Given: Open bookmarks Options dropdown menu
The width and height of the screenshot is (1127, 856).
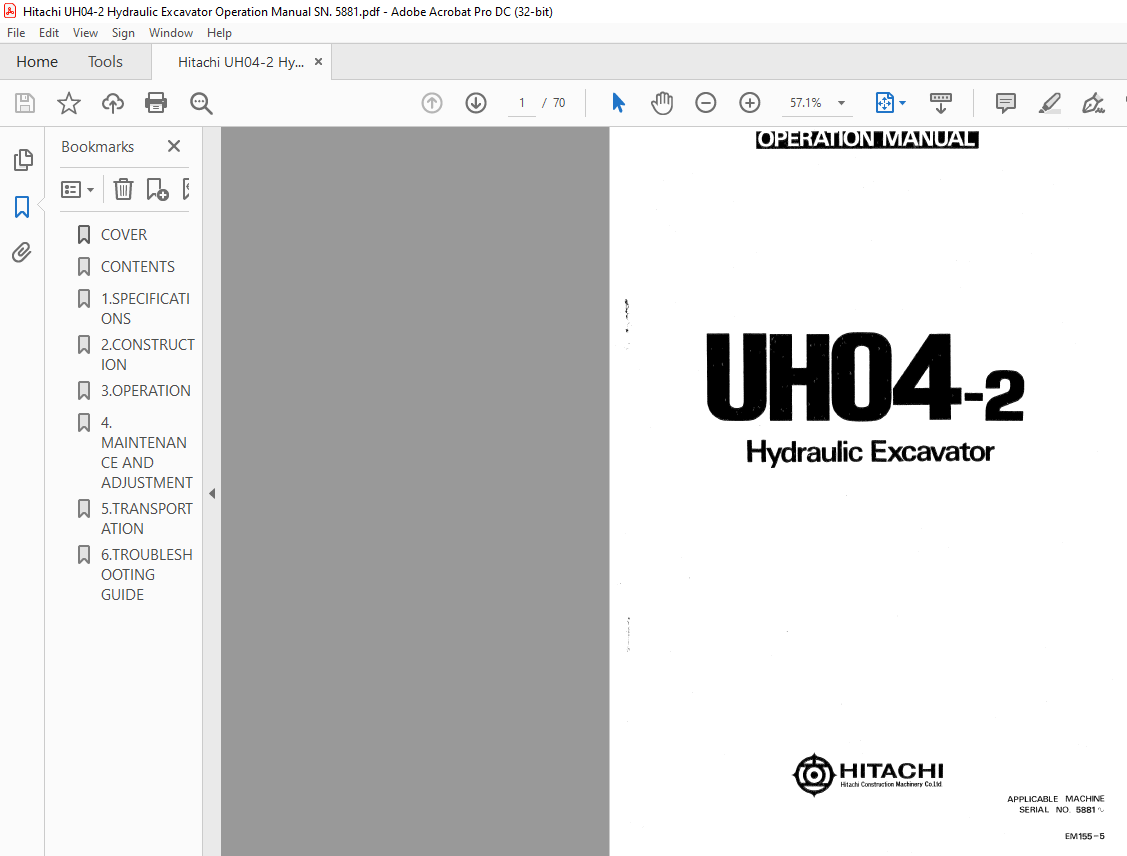Looking at the screenshot, I should point(78,190).
